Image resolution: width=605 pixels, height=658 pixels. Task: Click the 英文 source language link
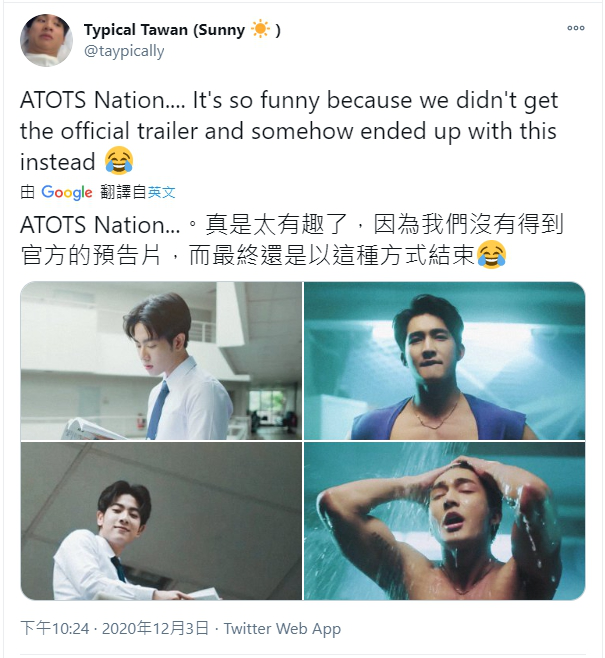click(x=162, y=192)
